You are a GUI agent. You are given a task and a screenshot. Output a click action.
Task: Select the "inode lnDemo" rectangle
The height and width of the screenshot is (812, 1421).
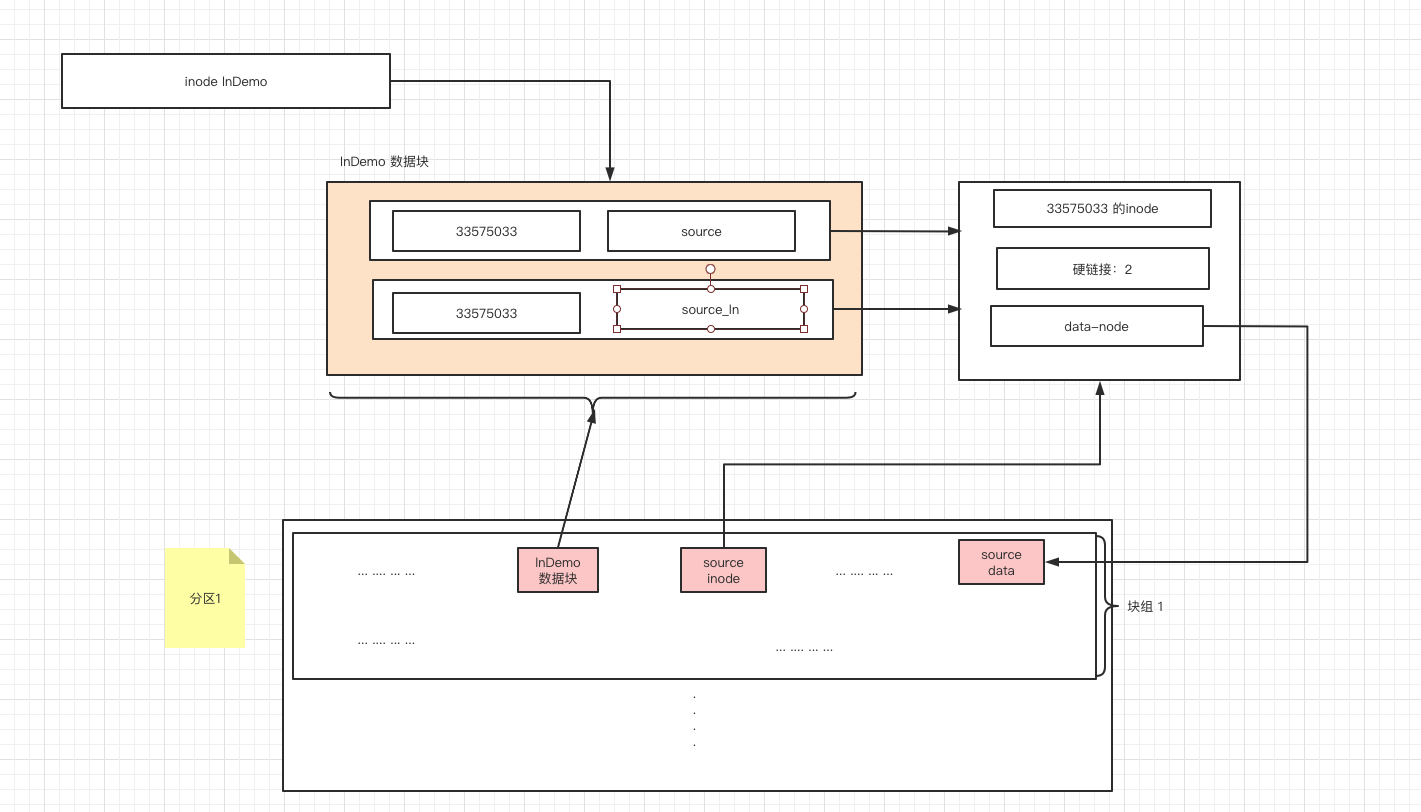click(x=226, y=81)
